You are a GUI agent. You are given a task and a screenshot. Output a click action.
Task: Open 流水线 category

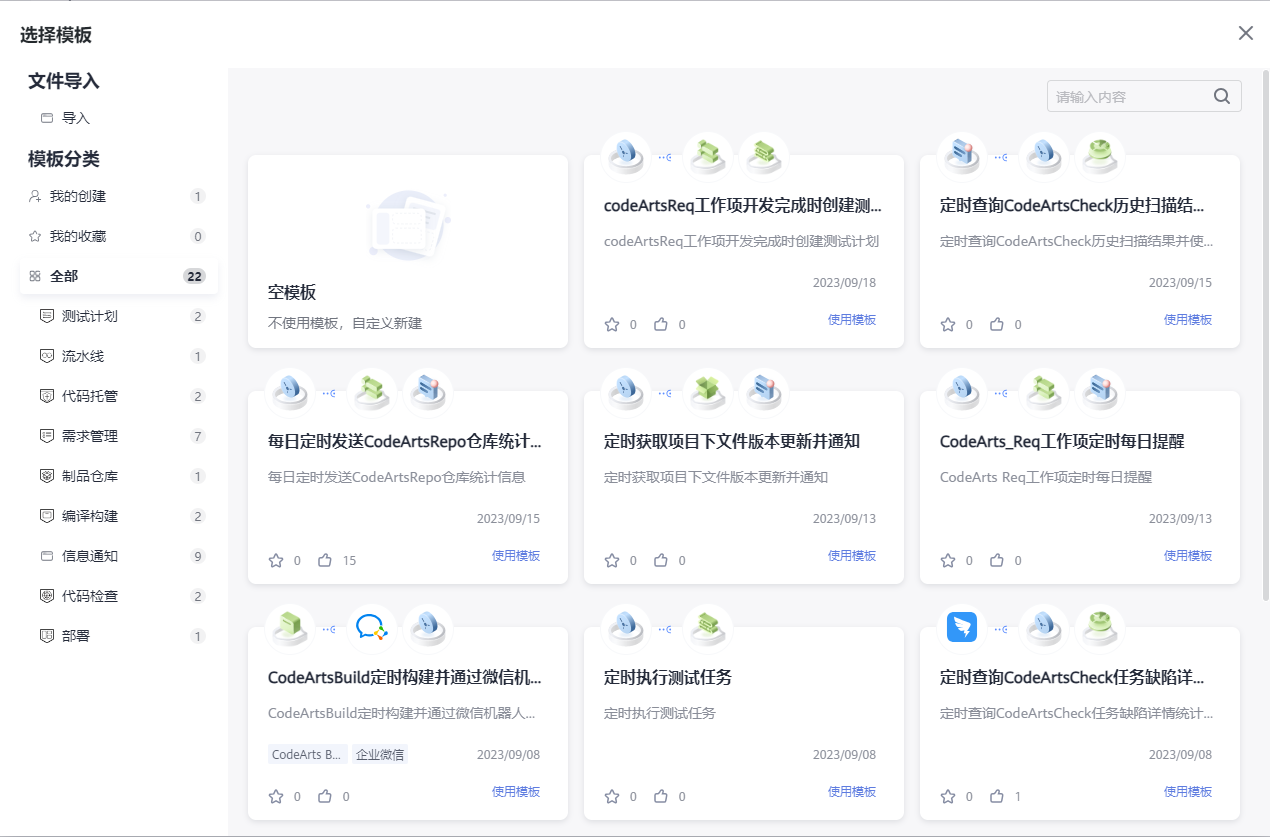pos(119,356)
